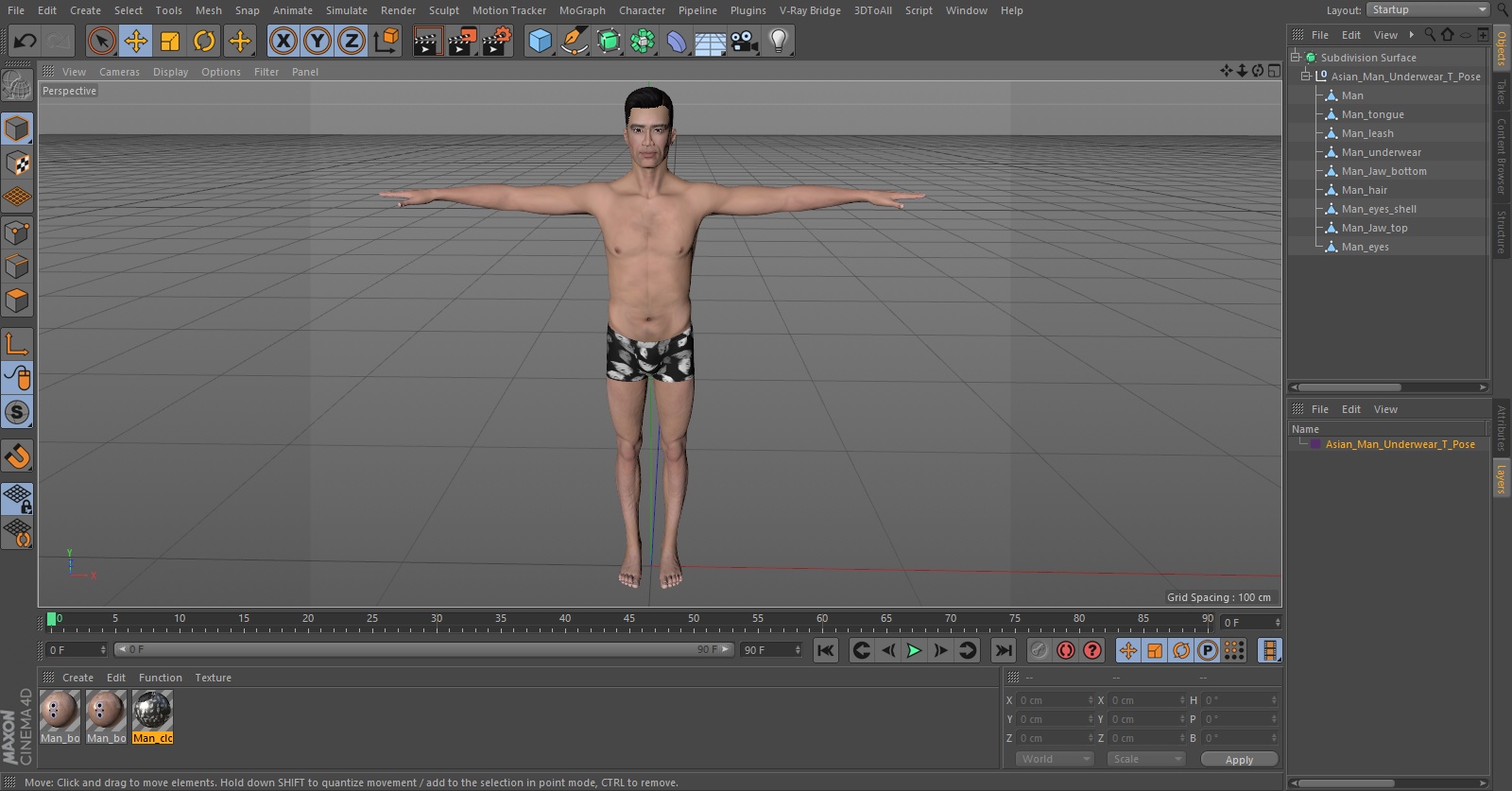Click the Deformer Bend icon

[x=677, y=41]
